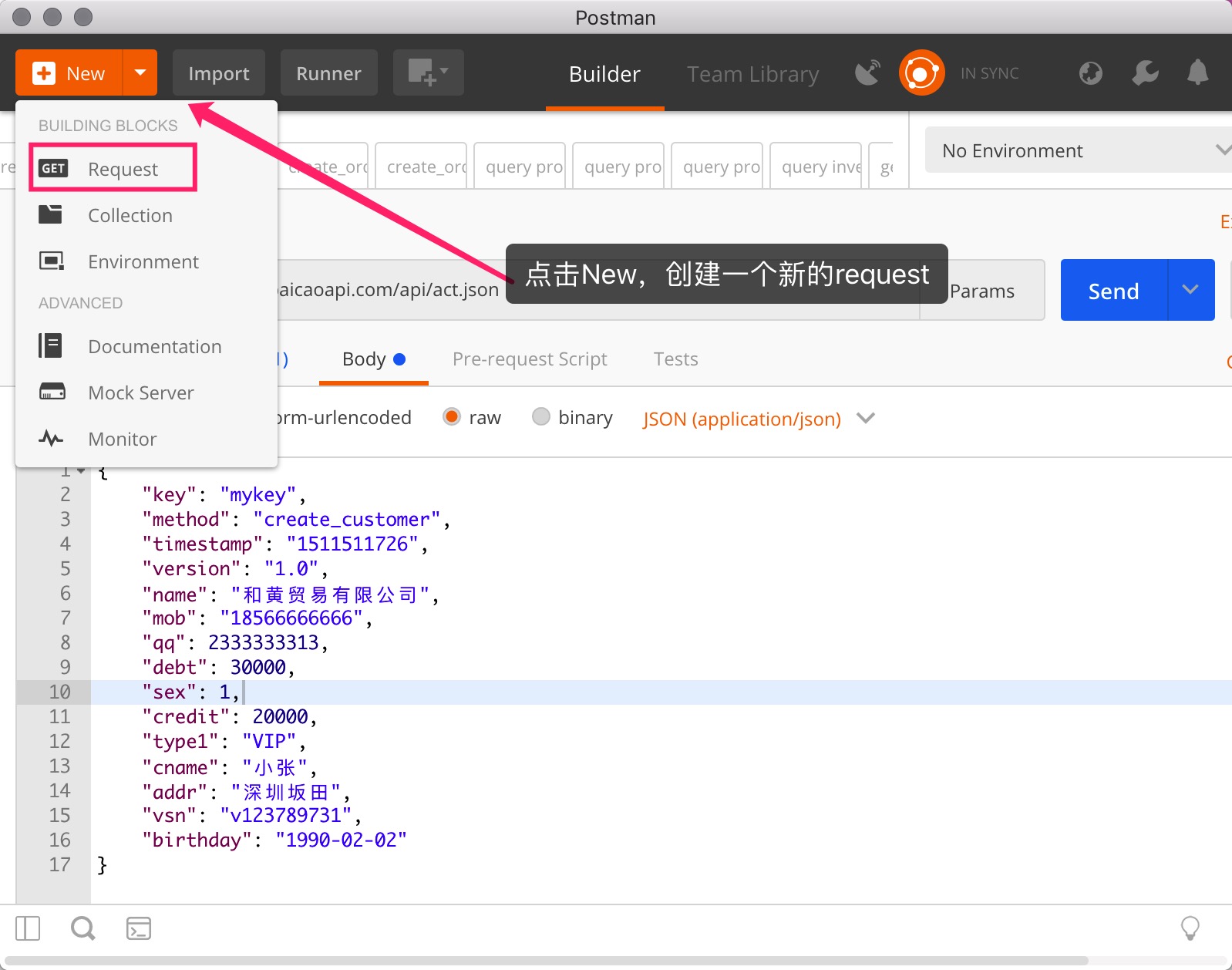This screenshot has width=1232, height=970.
Task: Open the Send button dropdown arrow
Action: [1191, 290]
